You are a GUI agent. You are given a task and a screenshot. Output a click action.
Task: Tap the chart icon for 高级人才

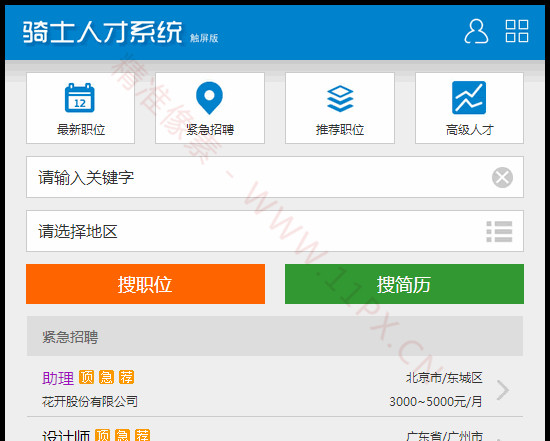tap(469, 98)
